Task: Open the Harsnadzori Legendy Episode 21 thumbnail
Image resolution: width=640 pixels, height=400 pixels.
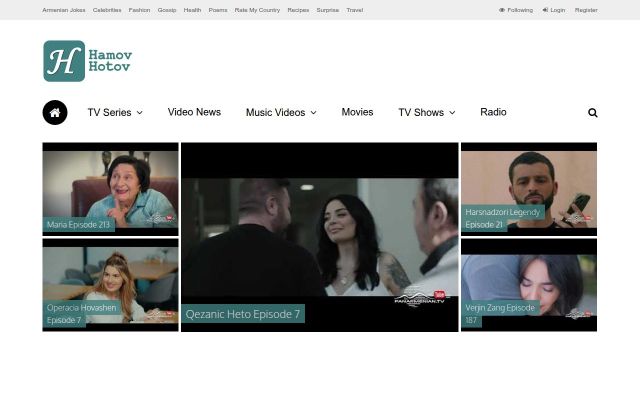Action: 529,189
